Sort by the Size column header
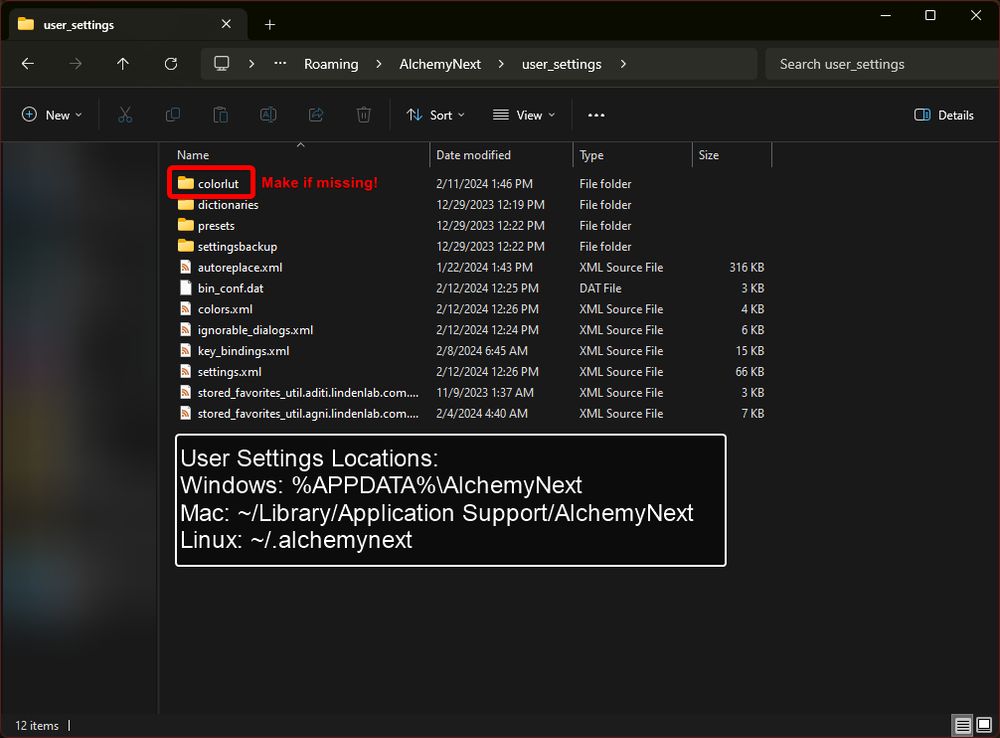Viewport: 1000px width, 738px height. [732, 155]
